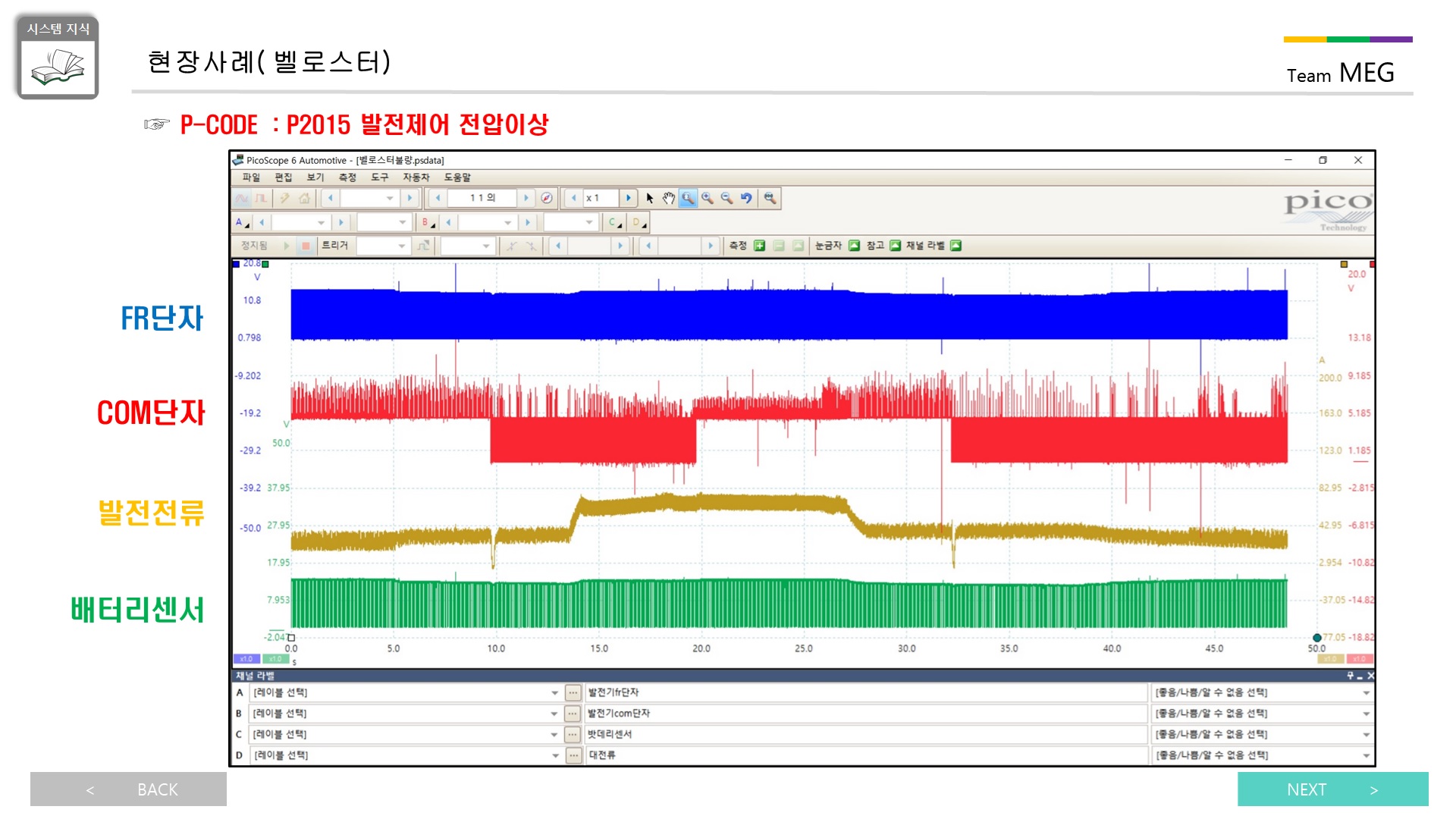The image size is (1456, 819).
Task: Click the ellipsis button in row B
Action: (x=573, y=714)
